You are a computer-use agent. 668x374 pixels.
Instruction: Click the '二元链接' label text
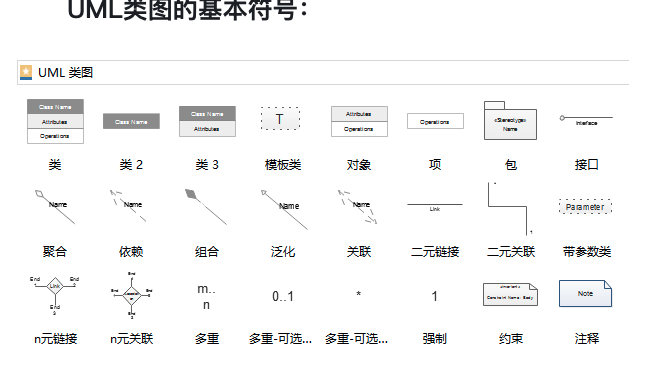tap(435, 252)
